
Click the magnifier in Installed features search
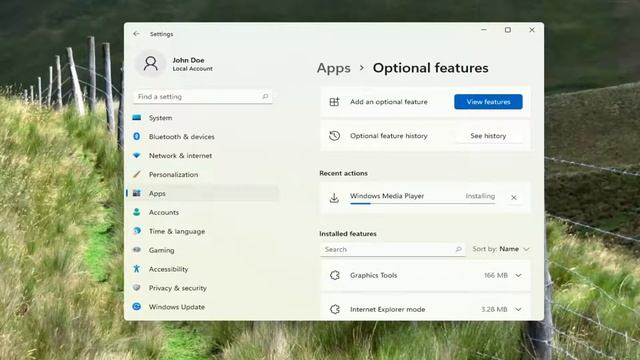[458, 249]
